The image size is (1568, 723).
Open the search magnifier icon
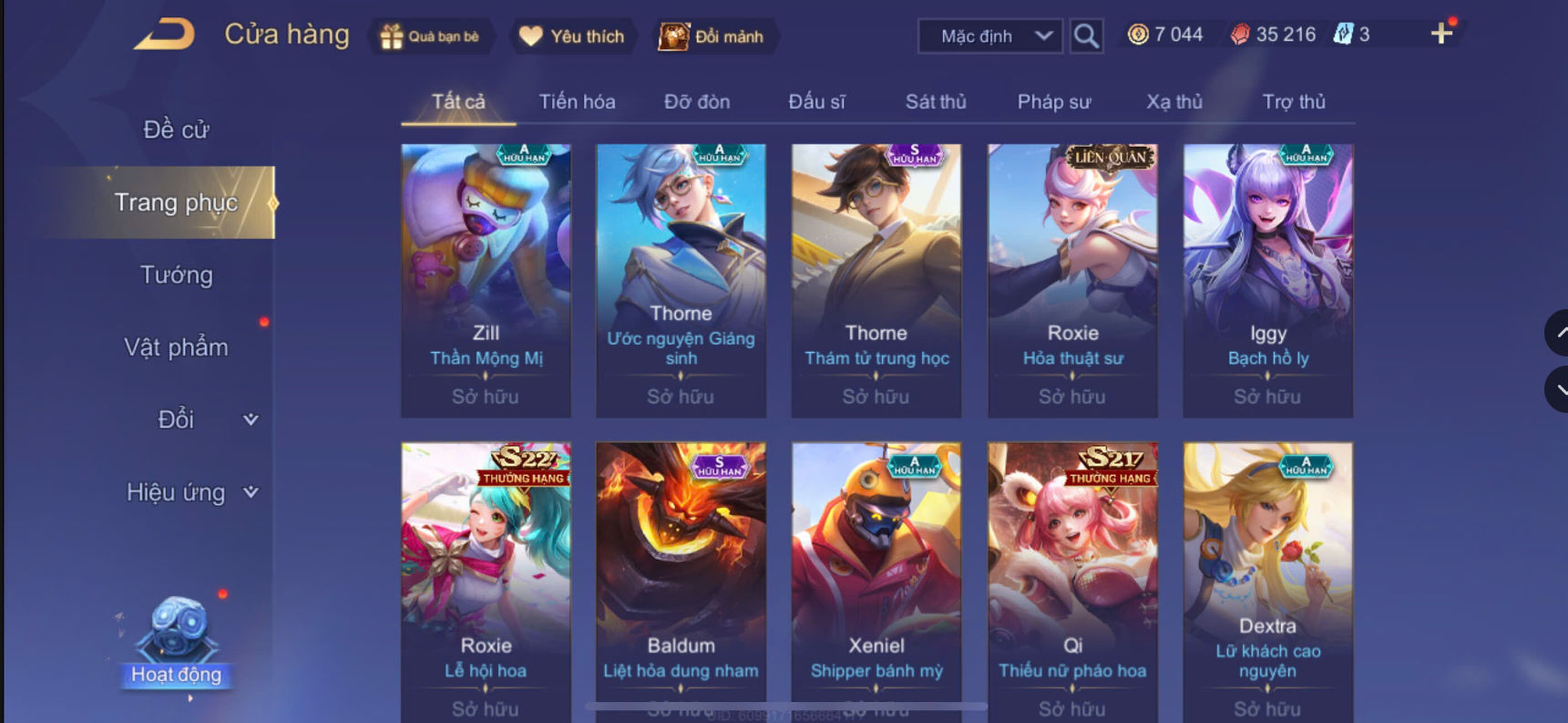coord(1086,36)
